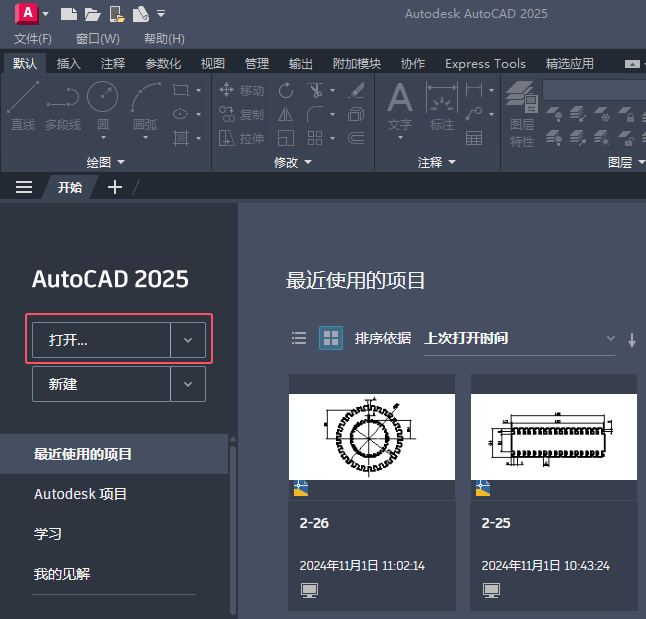Open the Express Tools ribbon tab
Screen dimensions: 646x619
485,63
